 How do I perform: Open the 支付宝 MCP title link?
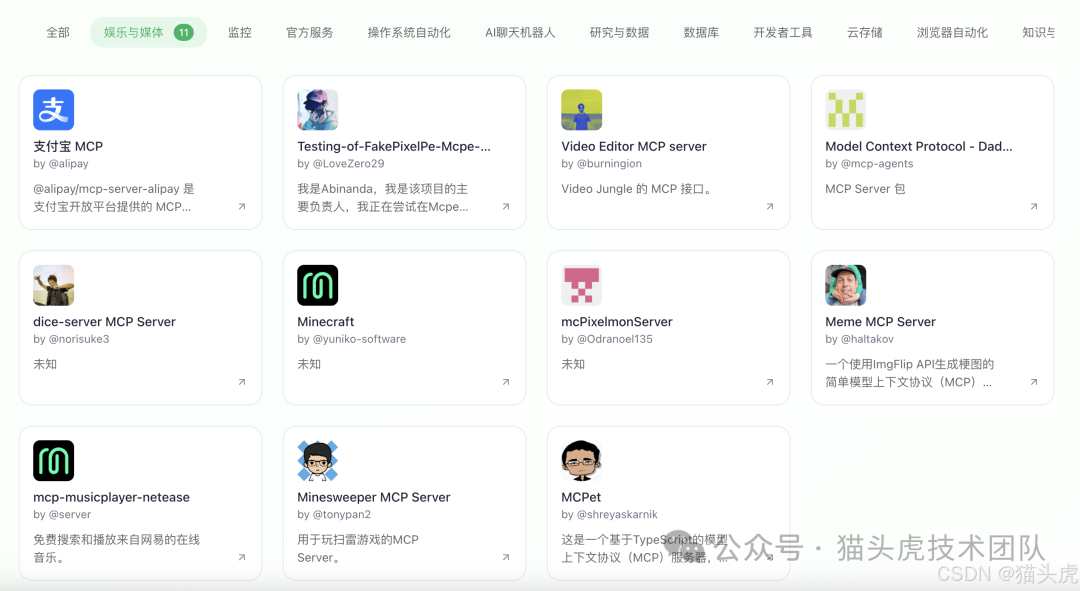[x=68, y=146]
